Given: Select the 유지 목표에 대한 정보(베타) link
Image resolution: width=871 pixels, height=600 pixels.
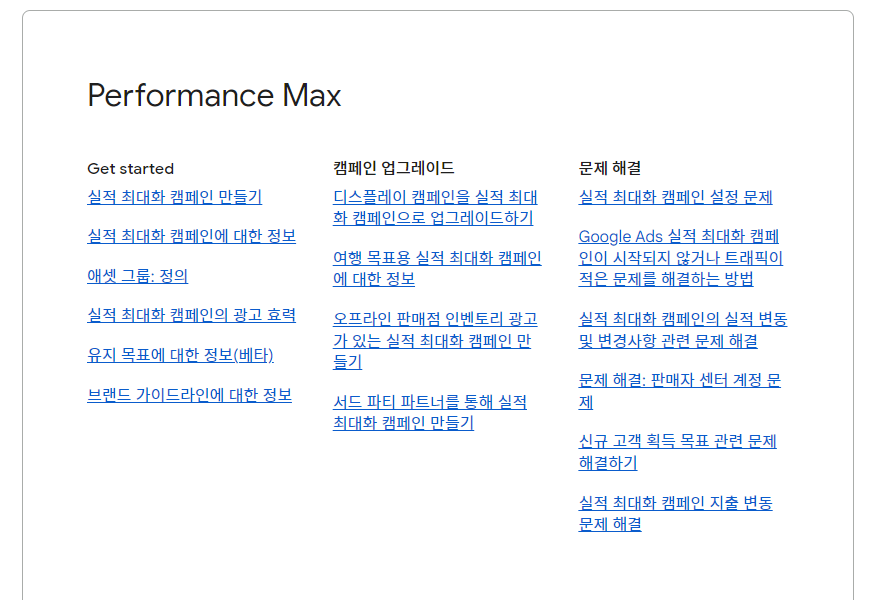Looking at the screenshot, I should pyautogui.click(x=180, y=355).
